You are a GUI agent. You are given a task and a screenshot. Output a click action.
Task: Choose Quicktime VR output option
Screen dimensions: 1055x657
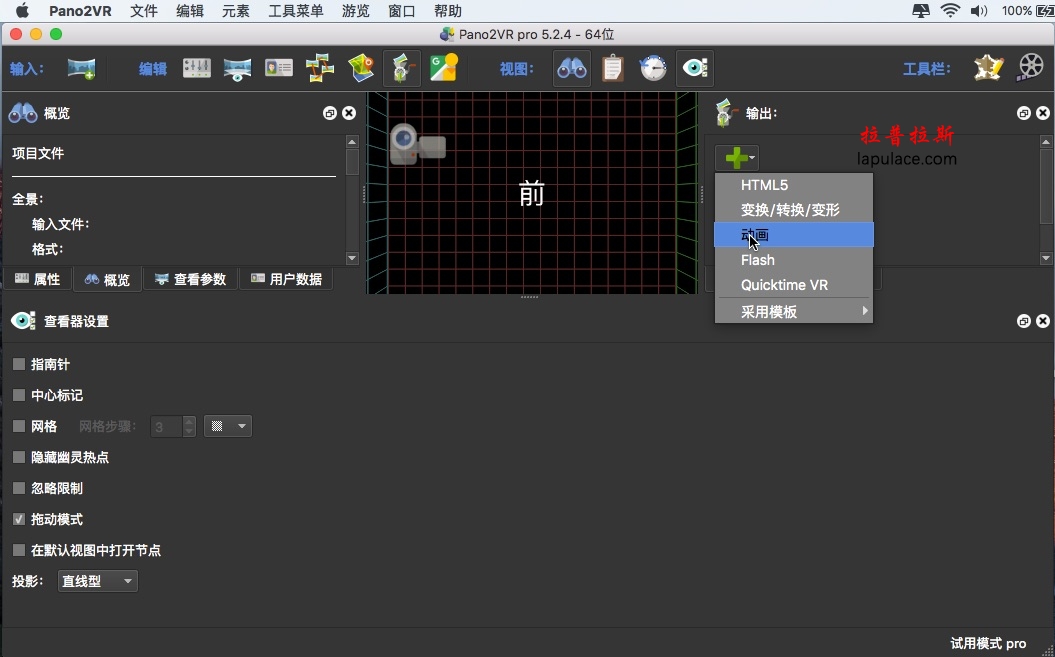794,285
